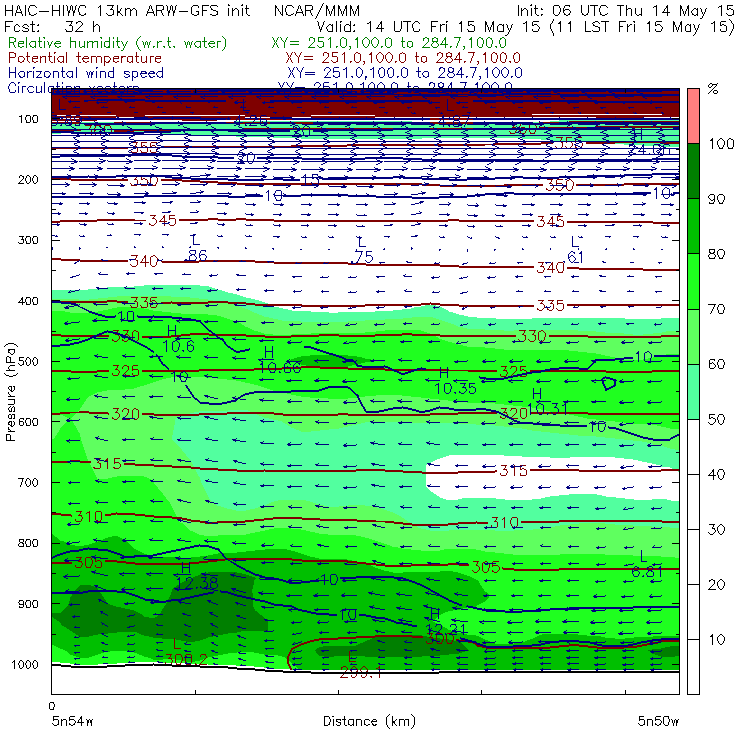The height and width of the screenshot is (740, 740).
Task: Click the '10' colorbar tick label
Action: point(716,640)
